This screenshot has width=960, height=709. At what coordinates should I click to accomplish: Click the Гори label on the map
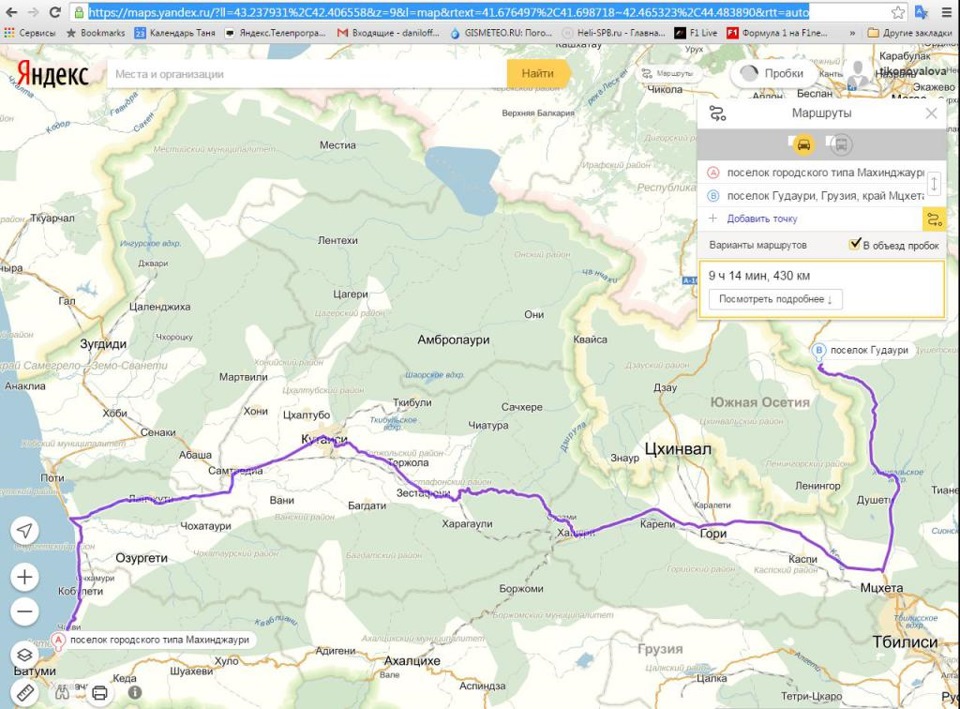[x=713, y=534]
